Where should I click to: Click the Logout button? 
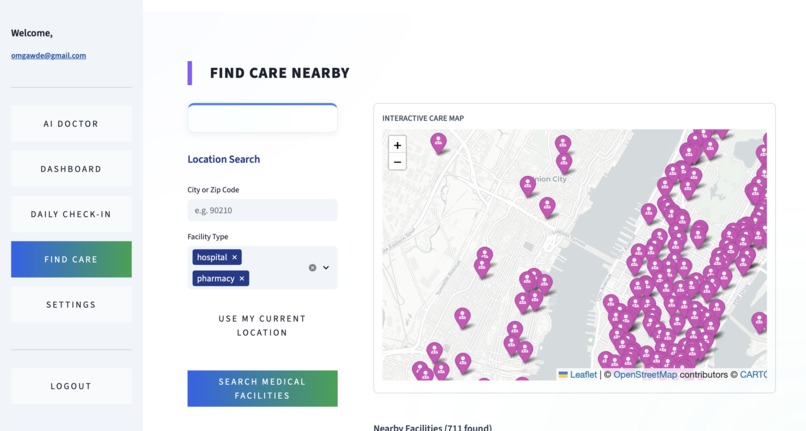pyautogui.click(x=71, y=386)
